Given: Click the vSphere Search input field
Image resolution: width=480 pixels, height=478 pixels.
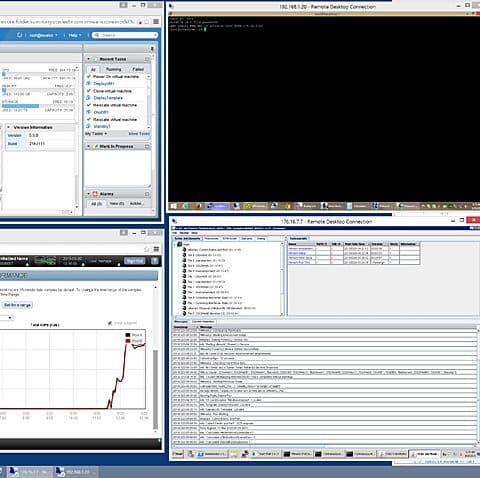Looking at the screenshot, I should pos(125,35).
